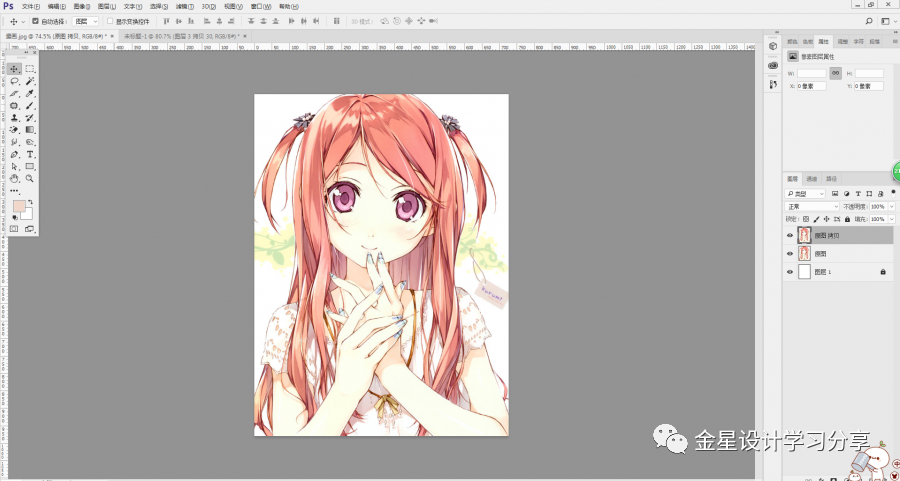Click the lock icon on 图层 1
The width and height of the screenshot is (900, 481).
point(883,271)
